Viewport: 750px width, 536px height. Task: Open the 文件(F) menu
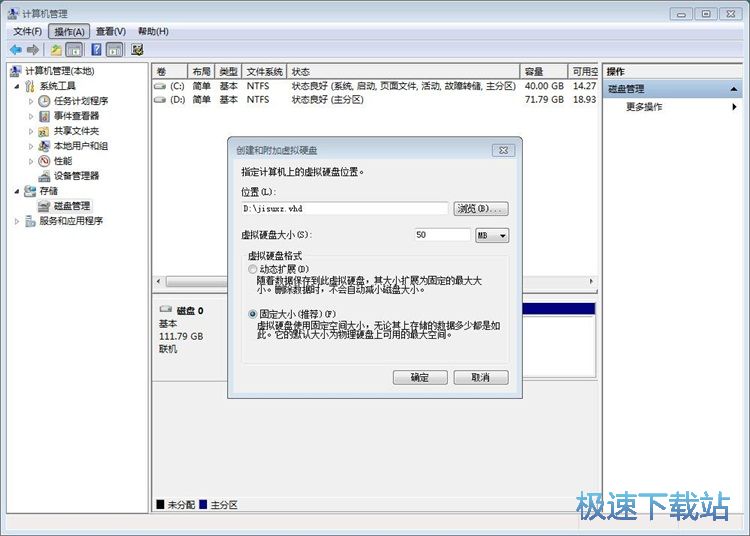27,32
